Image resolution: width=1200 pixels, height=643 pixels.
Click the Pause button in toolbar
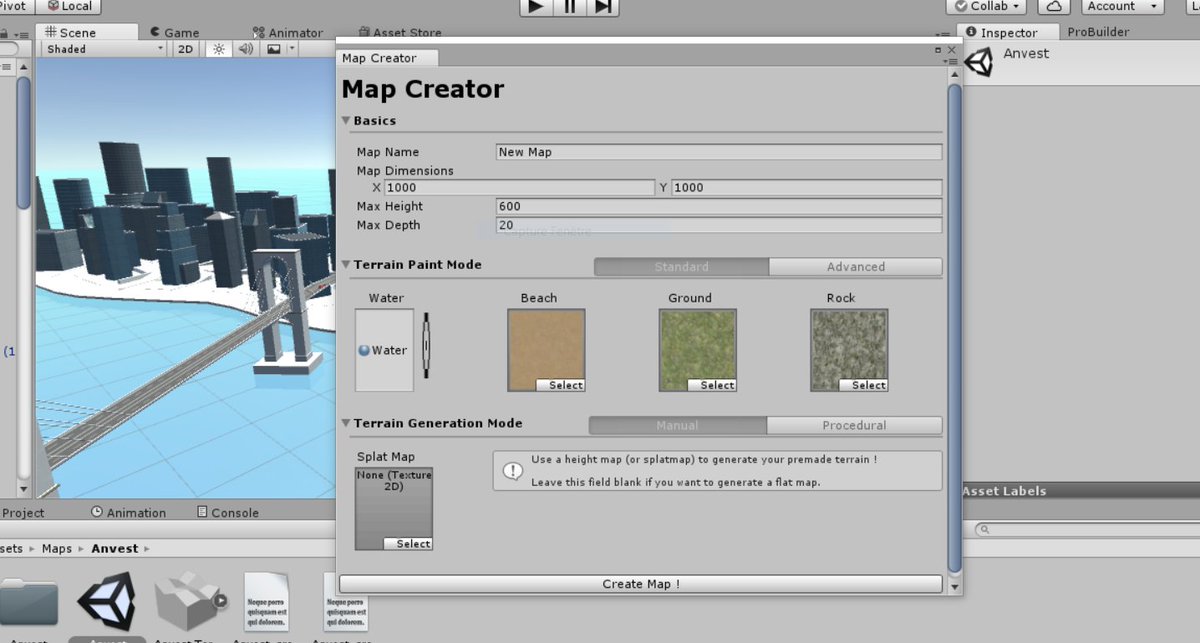click(569, 6)
